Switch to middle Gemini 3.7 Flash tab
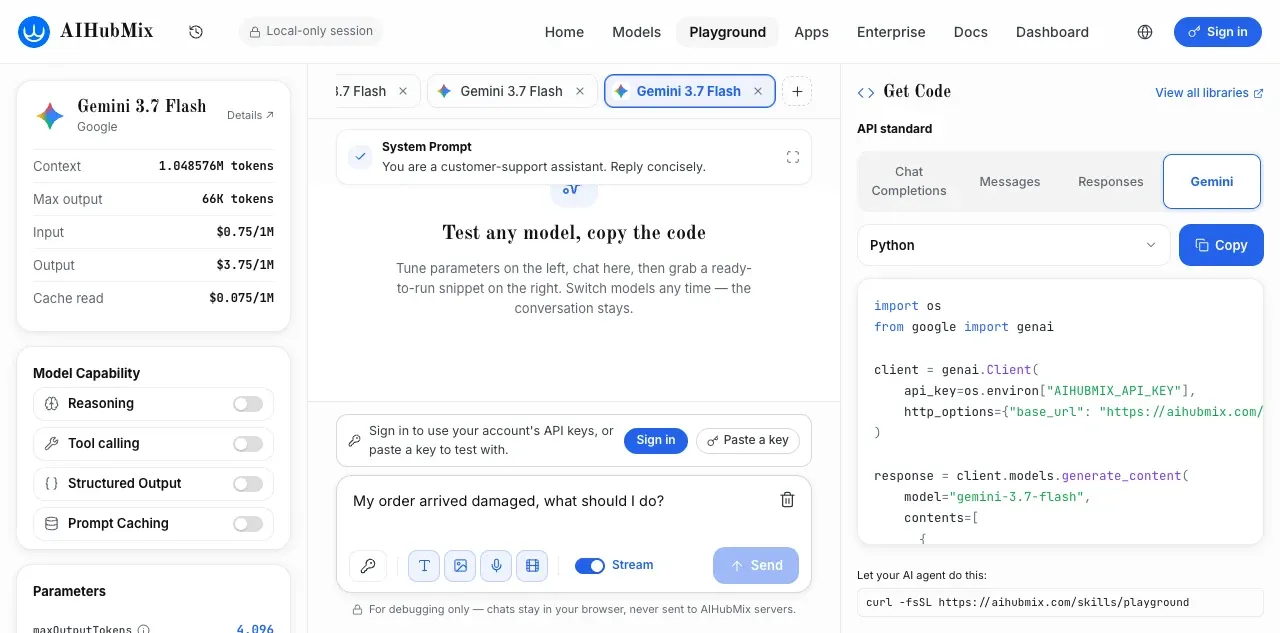Viewport: 1280px width, 633px height. coord(511,91)
